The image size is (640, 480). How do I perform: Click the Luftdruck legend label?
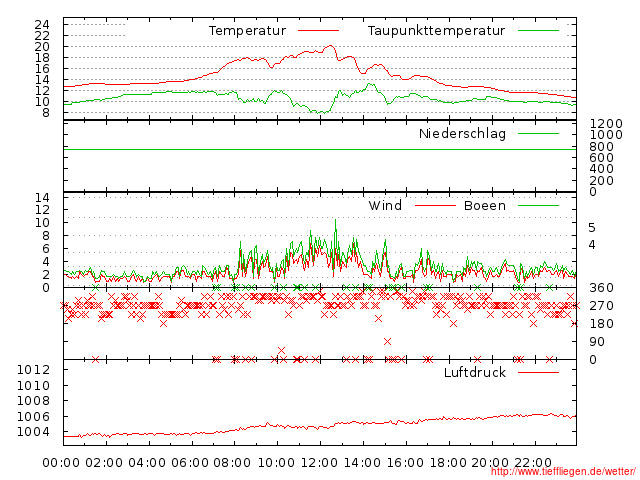[x=475, y=372]
